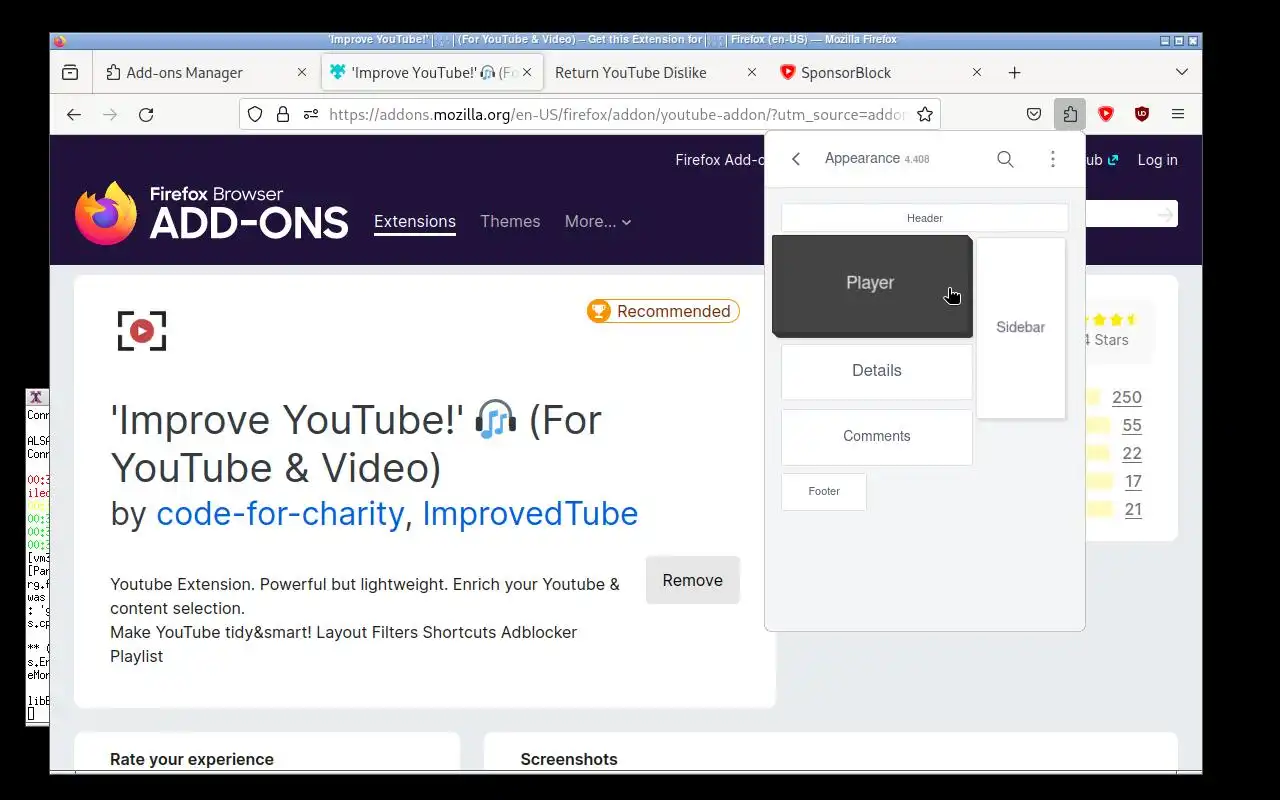Close the Return YouTube Dislike tab

tap(752, 72)
